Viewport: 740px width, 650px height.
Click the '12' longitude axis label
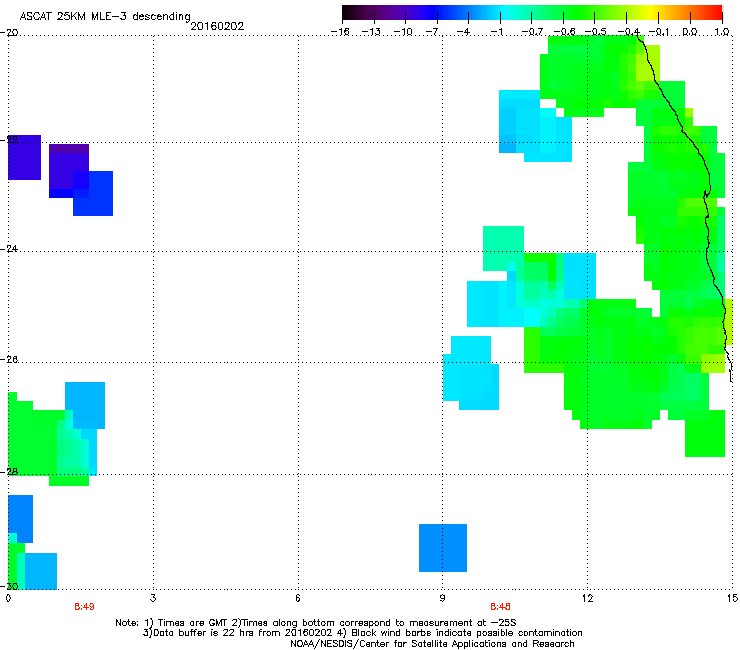click(x=587, y=599)
